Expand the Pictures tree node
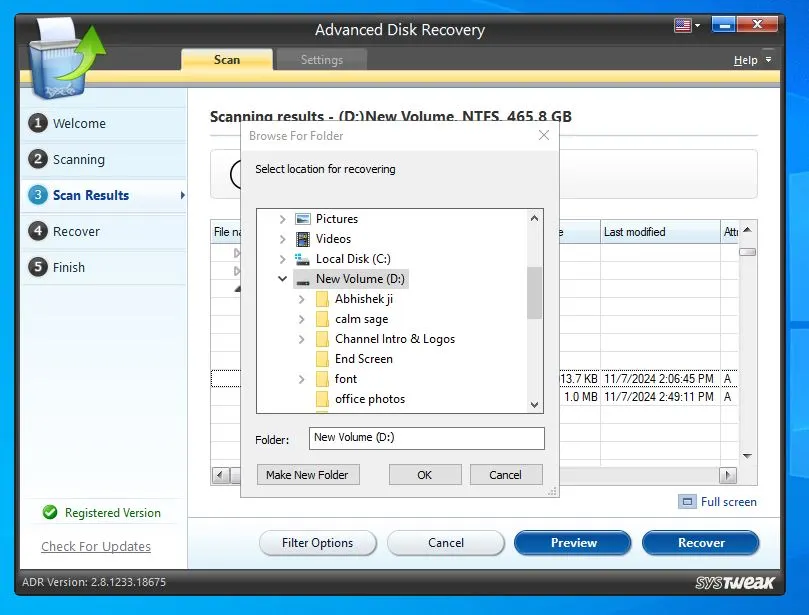The height and width of the screenshot is (615, 809). [282, 219]
